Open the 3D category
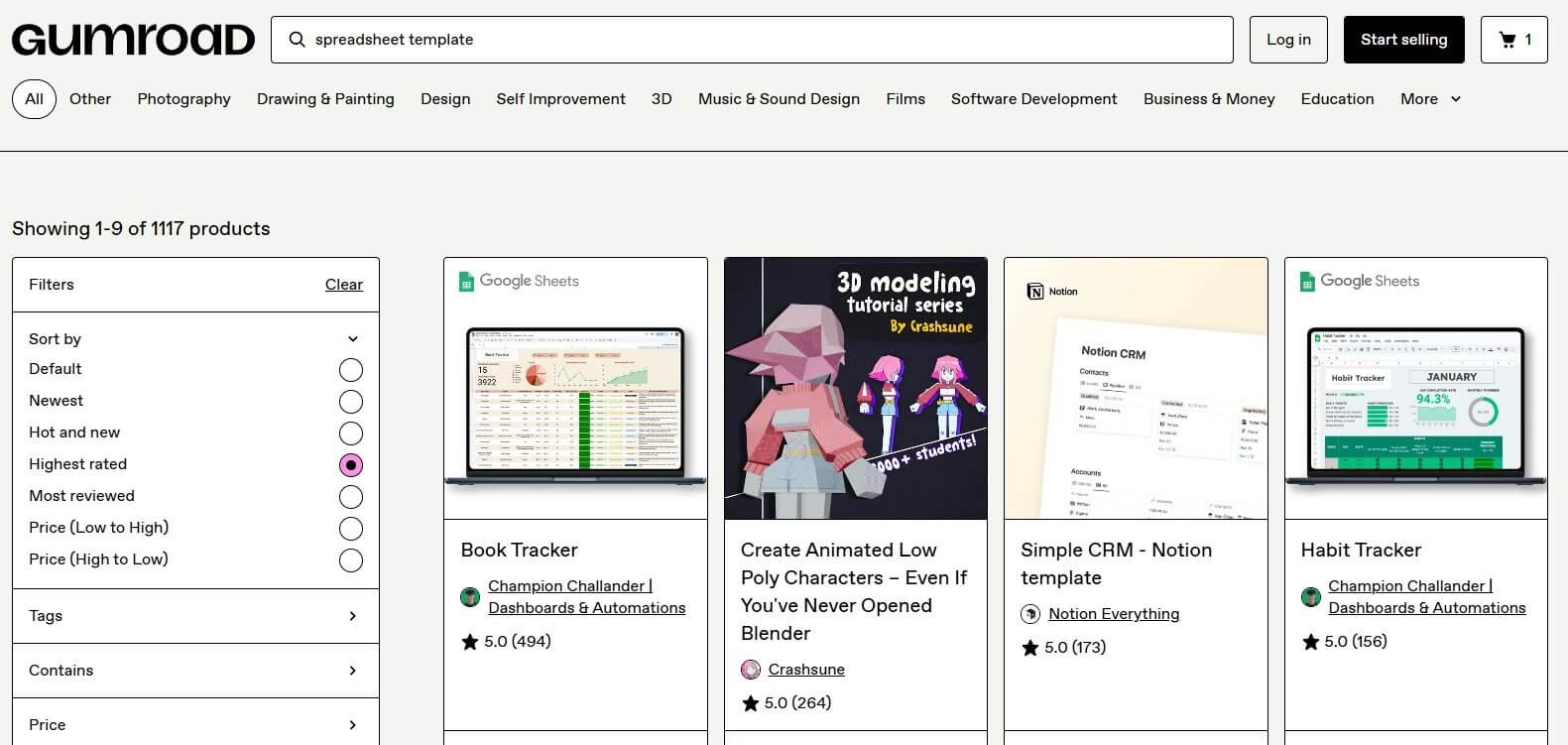Viewport: 1568px width, 745px height. point(662,99)
